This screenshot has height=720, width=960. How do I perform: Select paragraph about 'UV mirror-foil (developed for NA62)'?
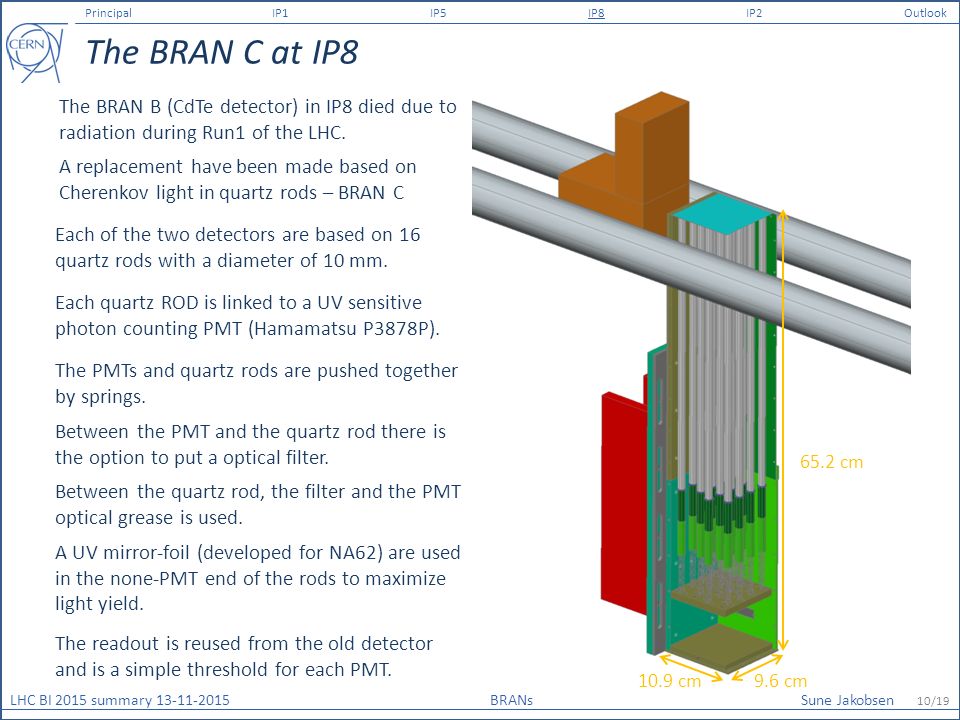point(258,578)
